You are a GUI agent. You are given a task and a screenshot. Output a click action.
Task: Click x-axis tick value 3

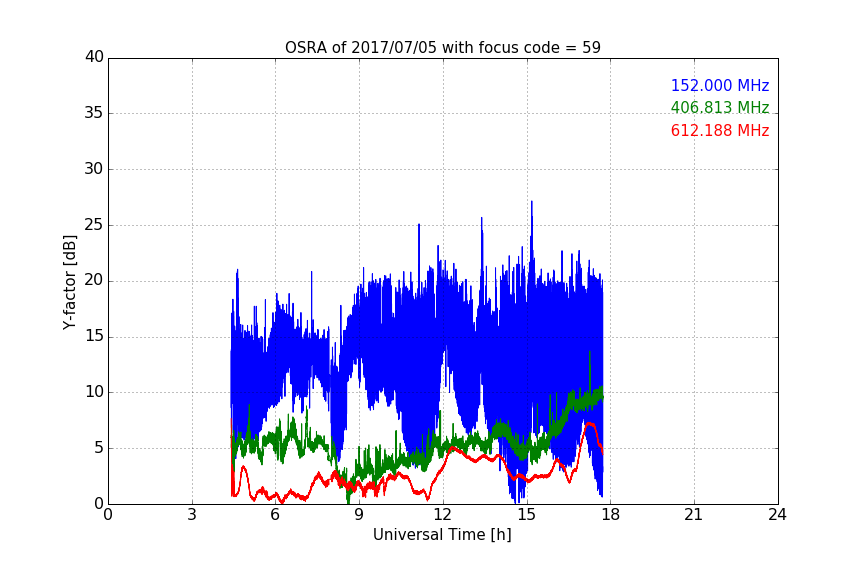tap(192, 515)
